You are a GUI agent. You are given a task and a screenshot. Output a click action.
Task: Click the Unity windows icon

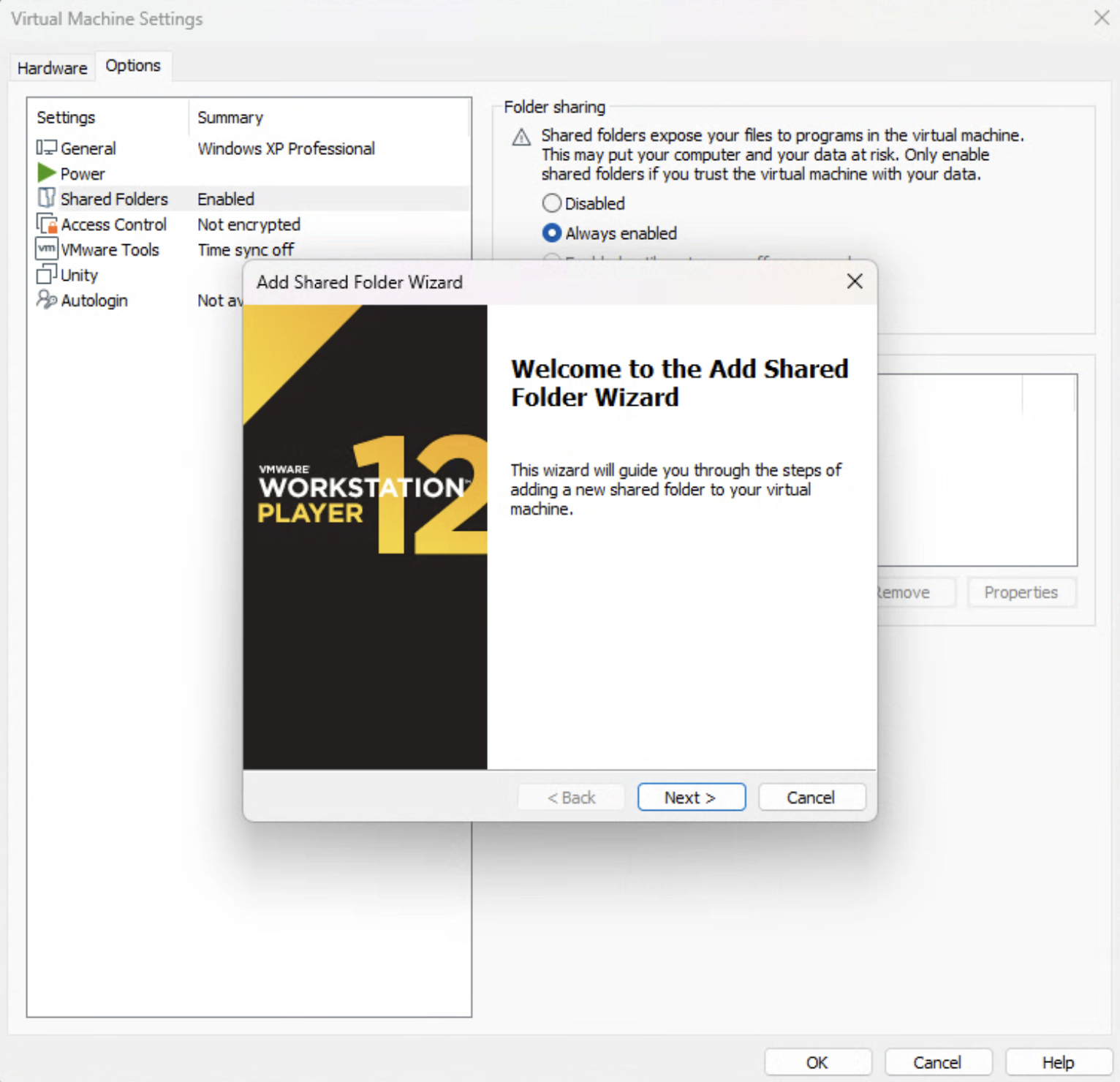point(46,274)
